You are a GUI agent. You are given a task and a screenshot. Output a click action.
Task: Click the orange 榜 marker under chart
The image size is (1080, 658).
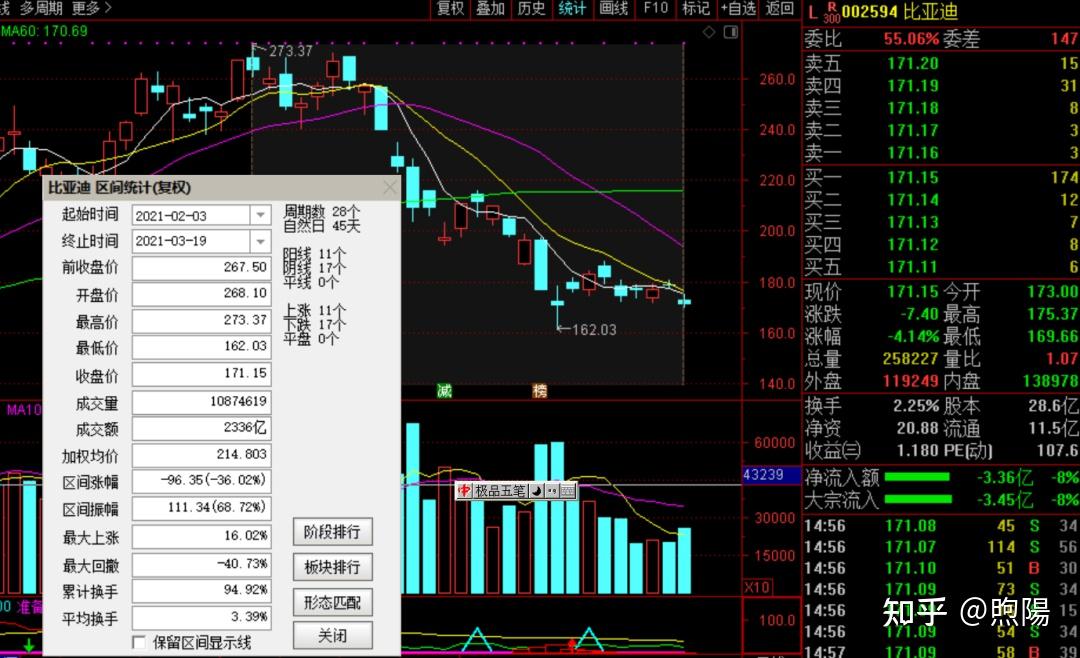539,391
